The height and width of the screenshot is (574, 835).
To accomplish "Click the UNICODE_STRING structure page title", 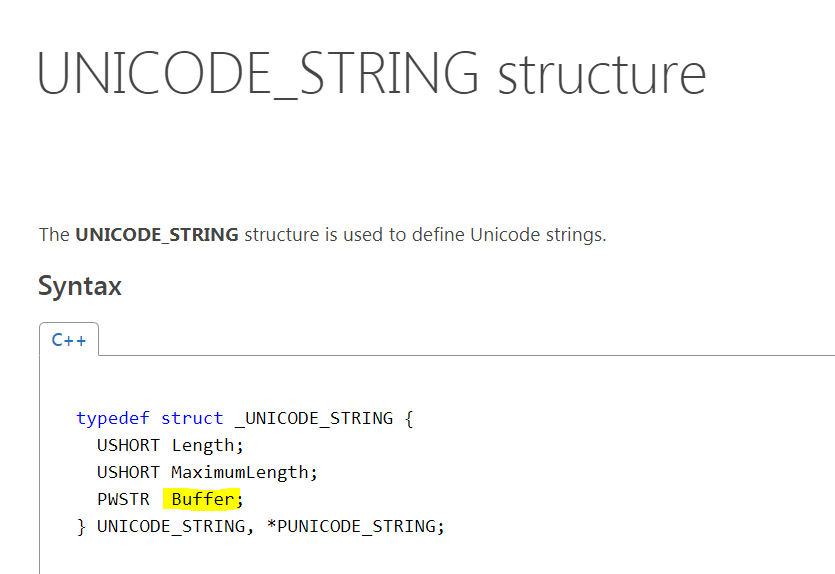I will (371, 74).
